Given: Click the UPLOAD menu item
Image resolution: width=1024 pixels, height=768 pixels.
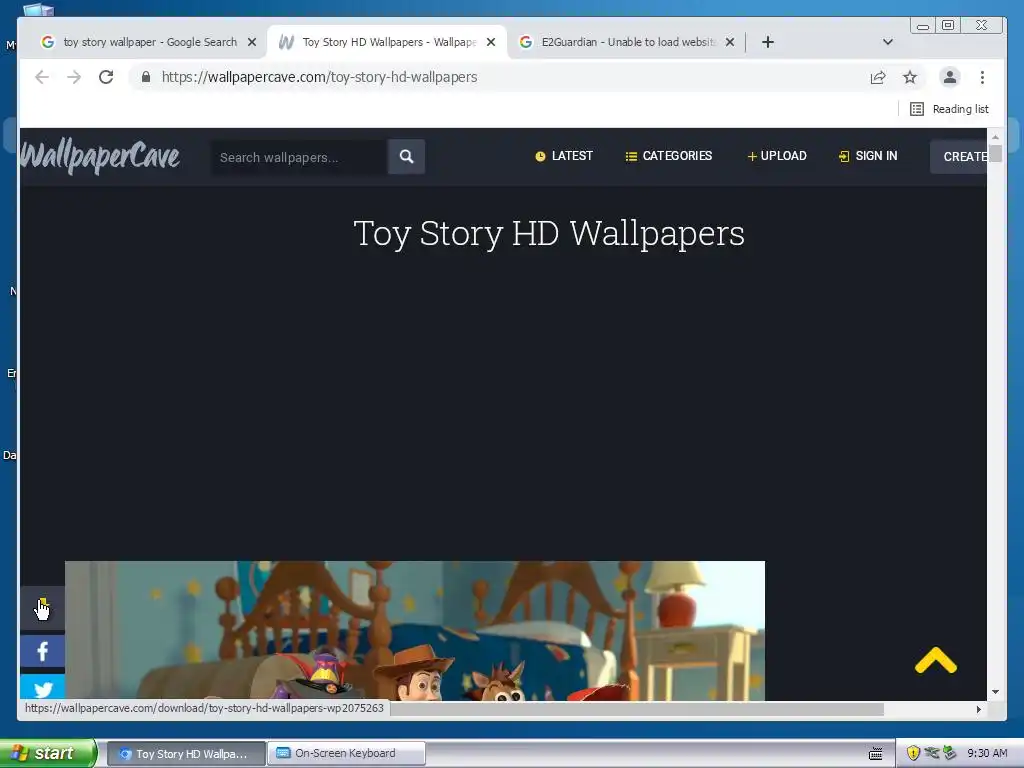Looking at the screenshot, I should 777,156.
